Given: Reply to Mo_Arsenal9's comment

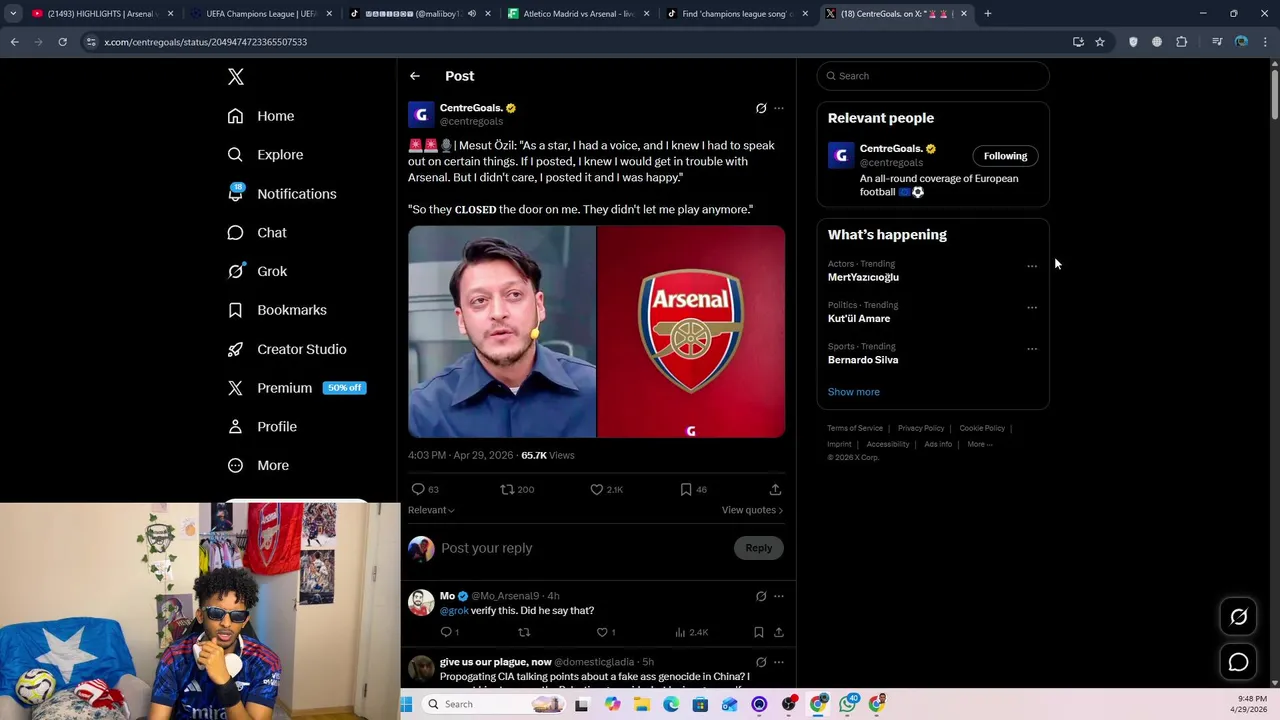Looking at the screenshot, I should coord(449,632).
